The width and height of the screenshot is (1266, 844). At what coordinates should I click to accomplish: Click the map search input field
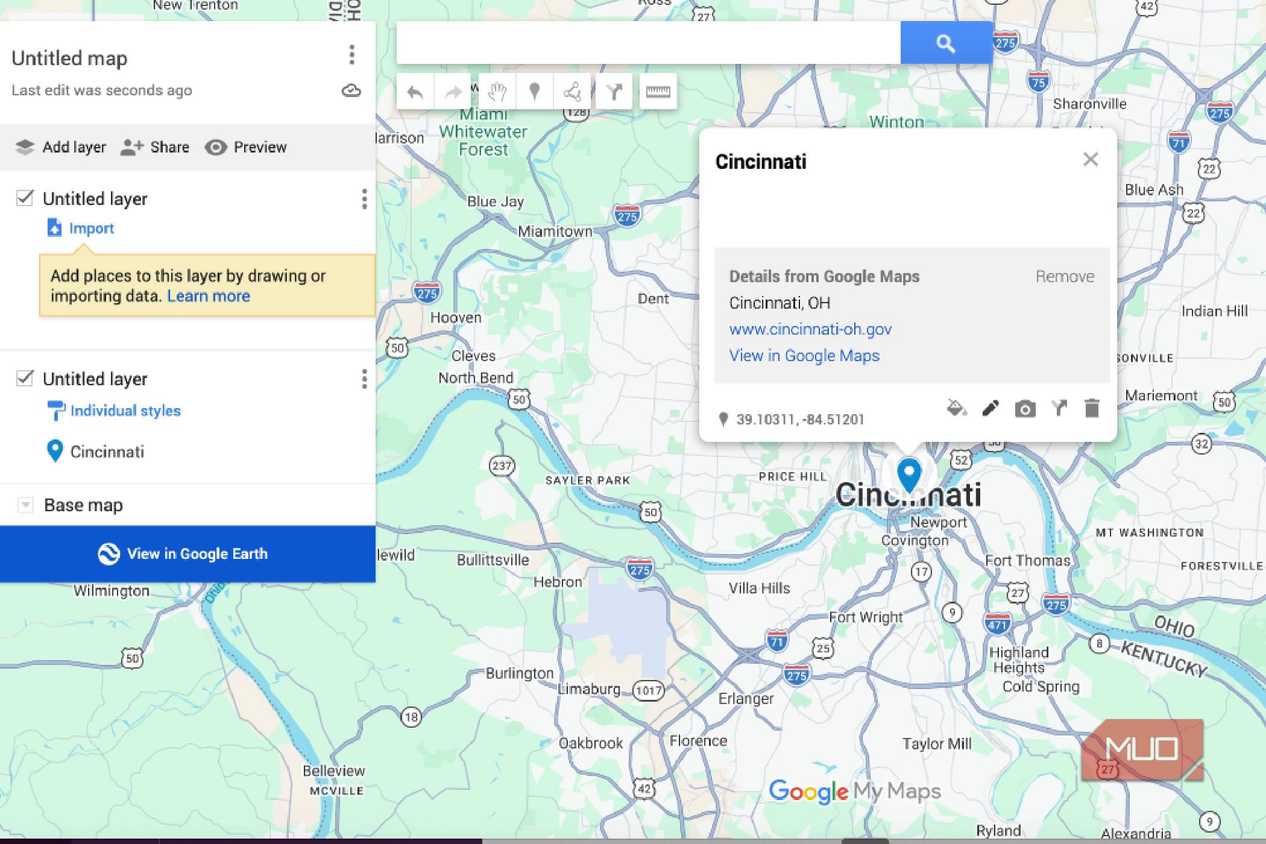[x=649, y=43]
